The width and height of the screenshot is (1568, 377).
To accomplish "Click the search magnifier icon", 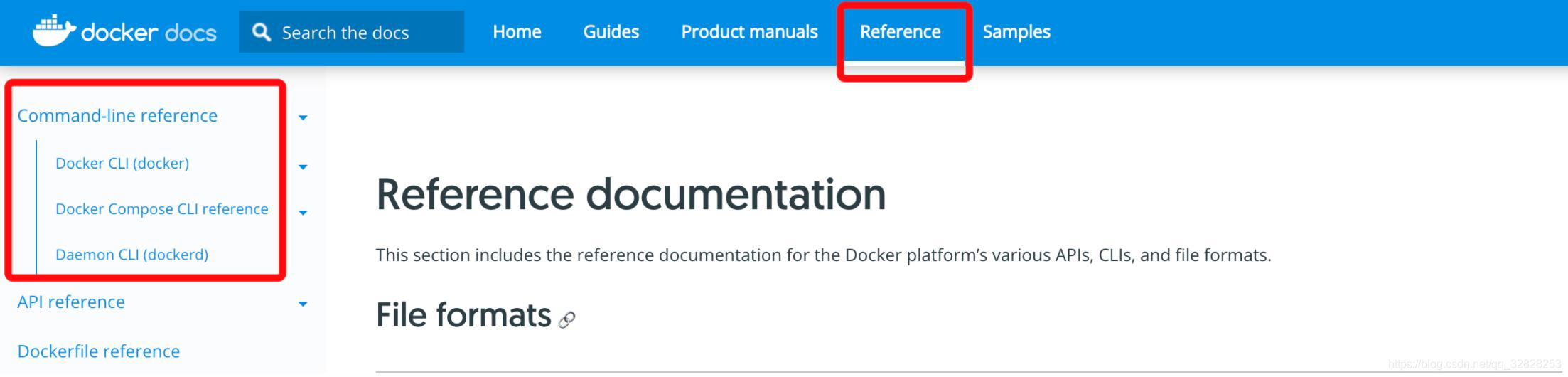I will tap(262, 32).
